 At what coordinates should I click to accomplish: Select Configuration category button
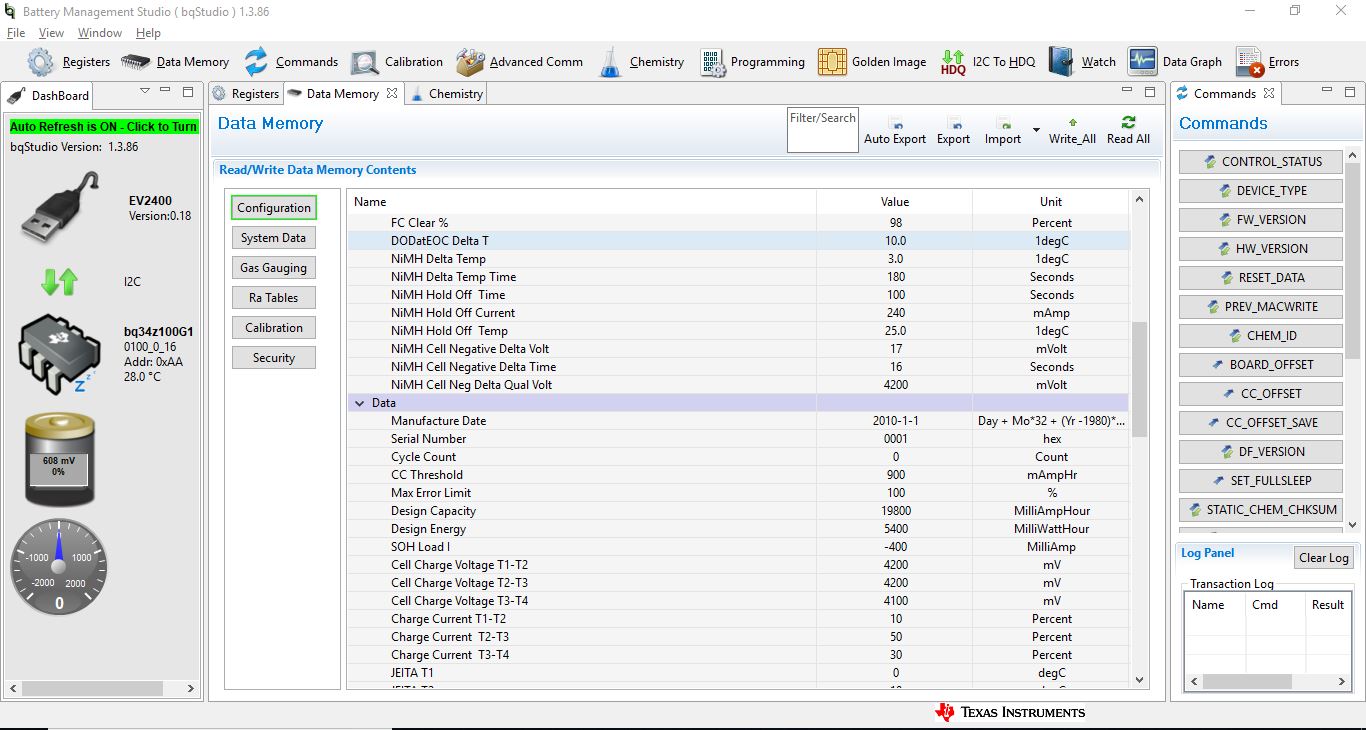[x=274, y=208]
